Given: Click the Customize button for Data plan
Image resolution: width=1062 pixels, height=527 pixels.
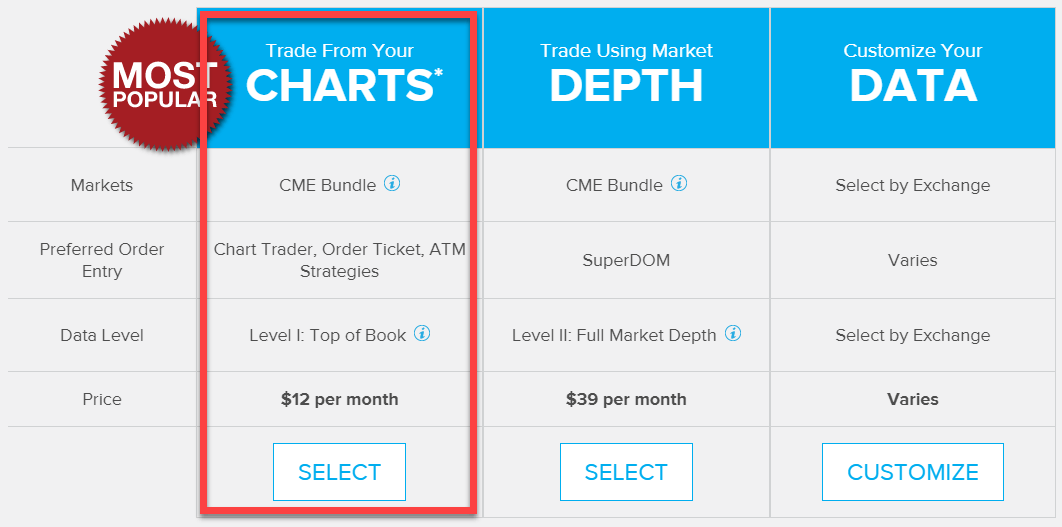Looking at the screenshot, I should tap(913, 472).
